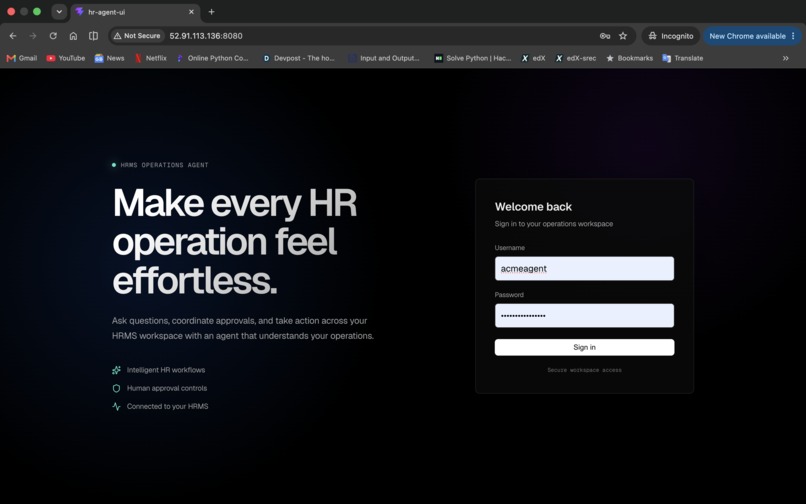Open the YouTube bookmark
The height and width of the screenshot is (504, 806).
(66, 58)
